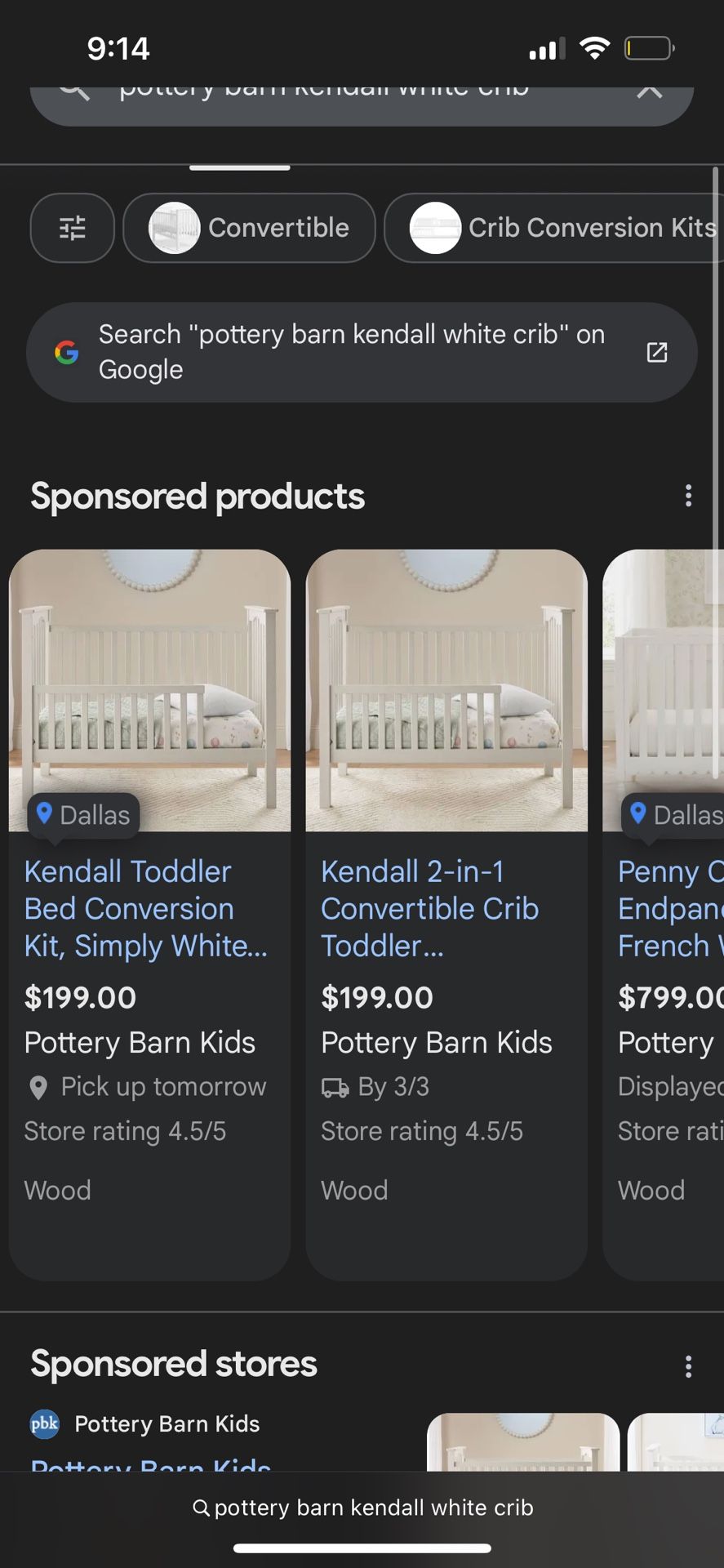Tap the Google G logo icon
The image size is (724, 1568).
67,352
